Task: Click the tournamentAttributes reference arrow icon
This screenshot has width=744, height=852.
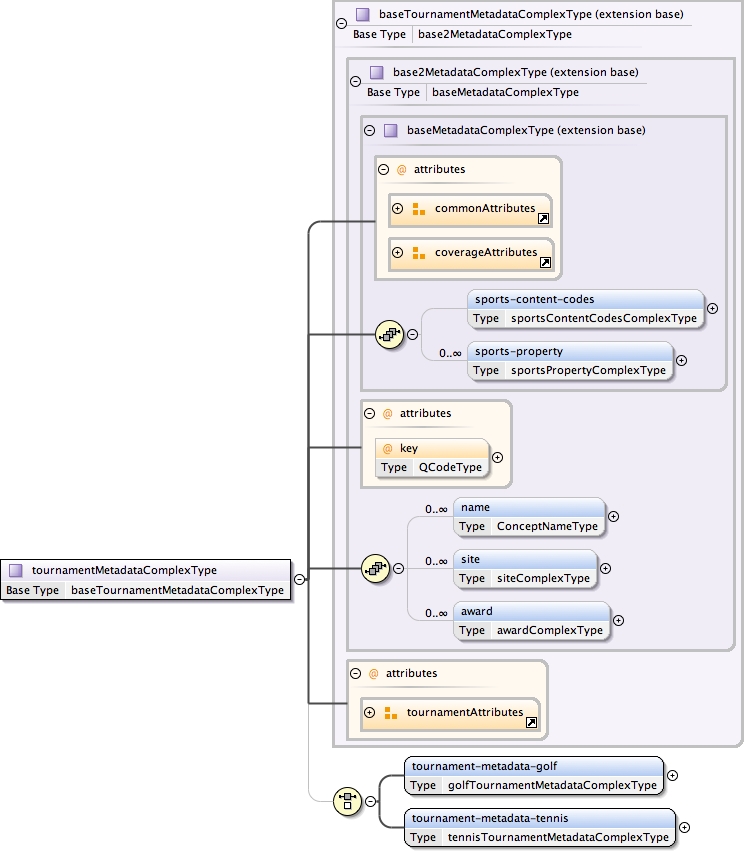Action: (x=531, y=722)
